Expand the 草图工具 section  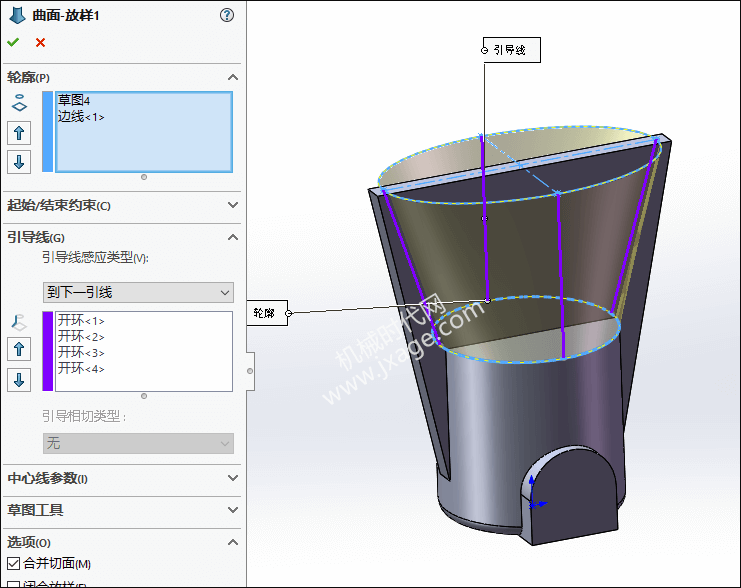pyautogui.click(x=232, y=510)
